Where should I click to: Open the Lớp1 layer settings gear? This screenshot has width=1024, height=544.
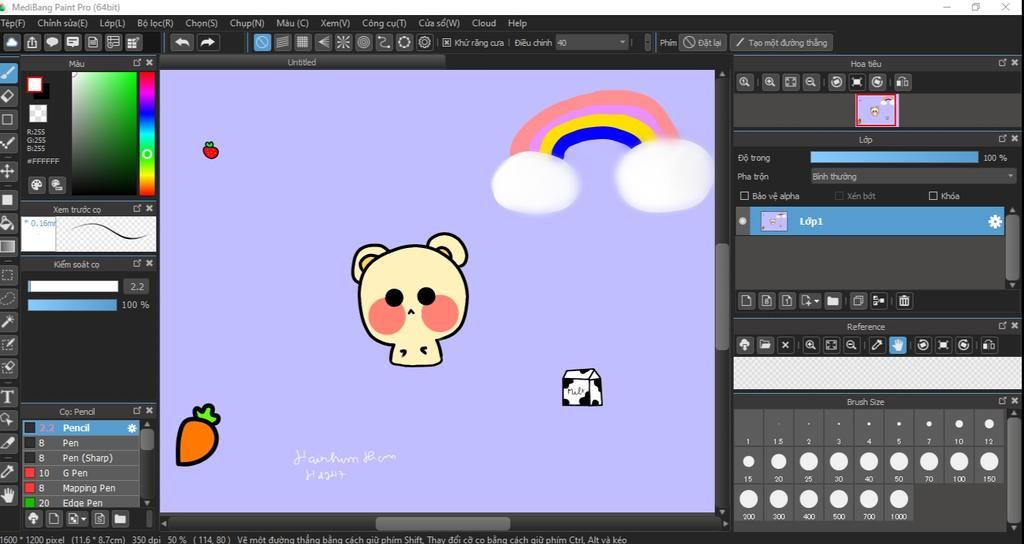click(994, 222)
